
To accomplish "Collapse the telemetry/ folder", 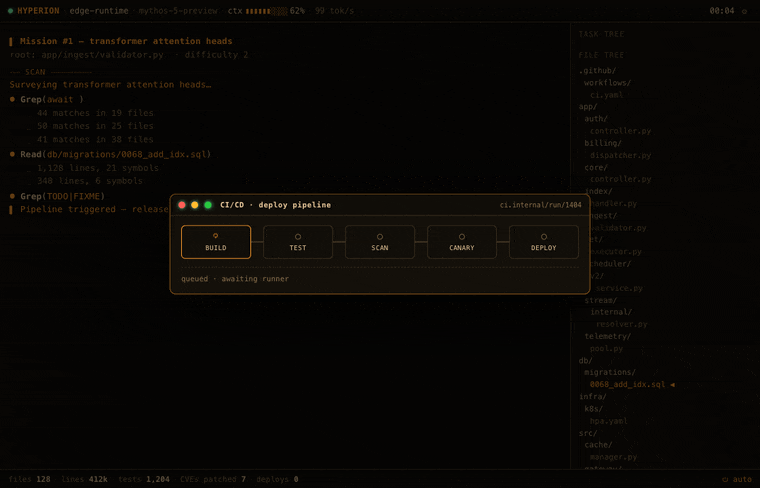I will 607,336.
